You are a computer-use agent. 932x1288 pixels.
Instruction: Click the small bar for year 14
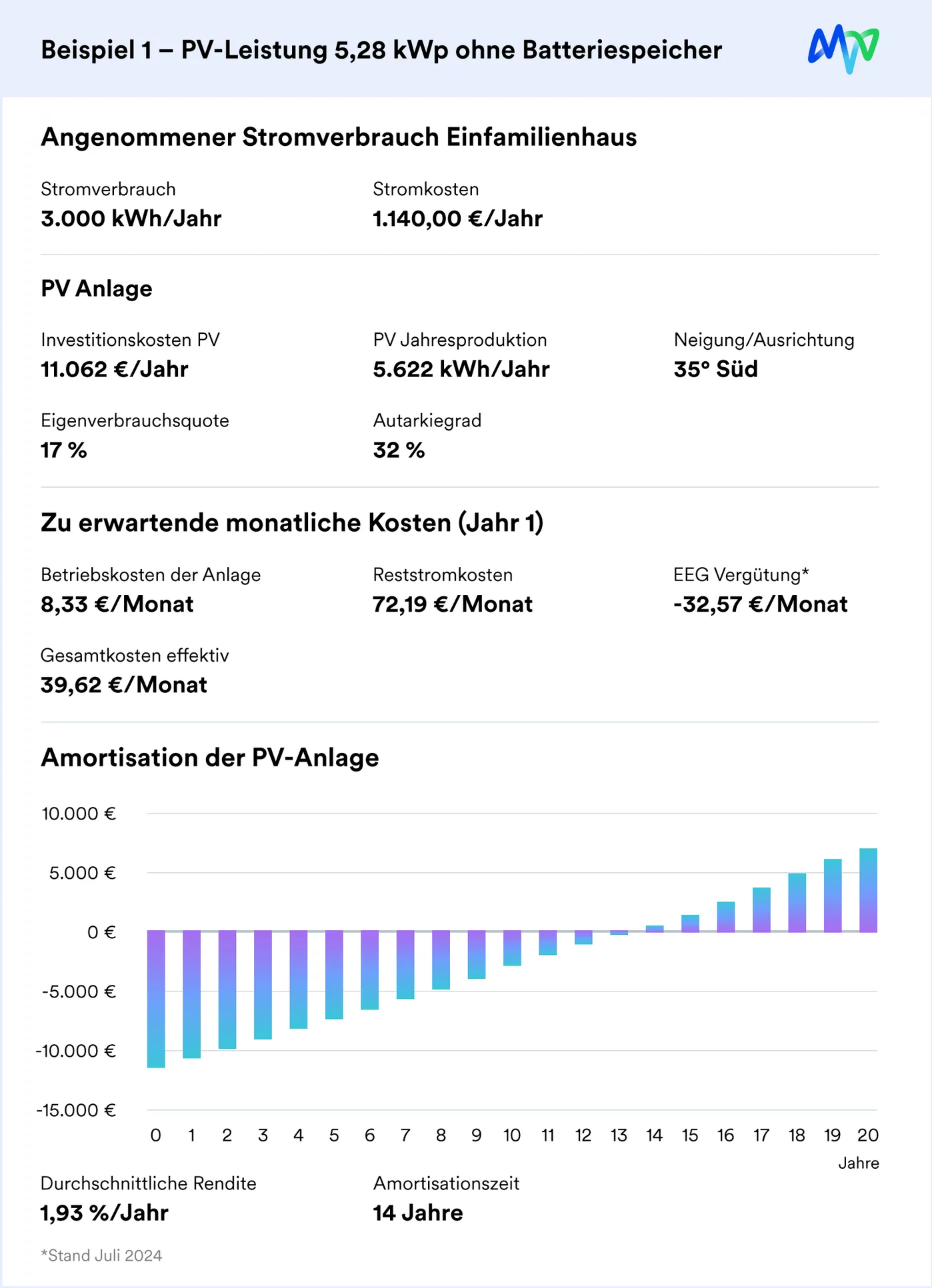coord(655,928)
